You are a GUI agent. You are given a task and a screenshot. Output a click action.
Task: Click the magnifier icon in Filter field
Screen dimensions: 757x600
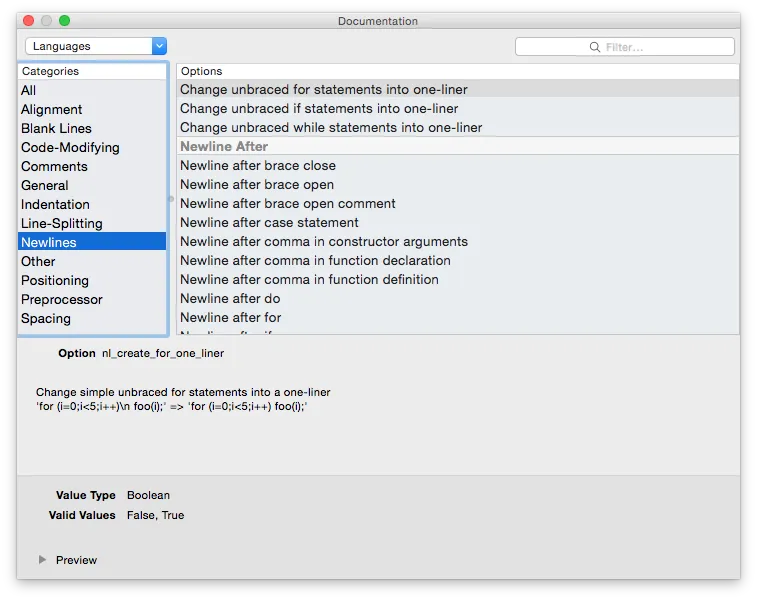595,47
